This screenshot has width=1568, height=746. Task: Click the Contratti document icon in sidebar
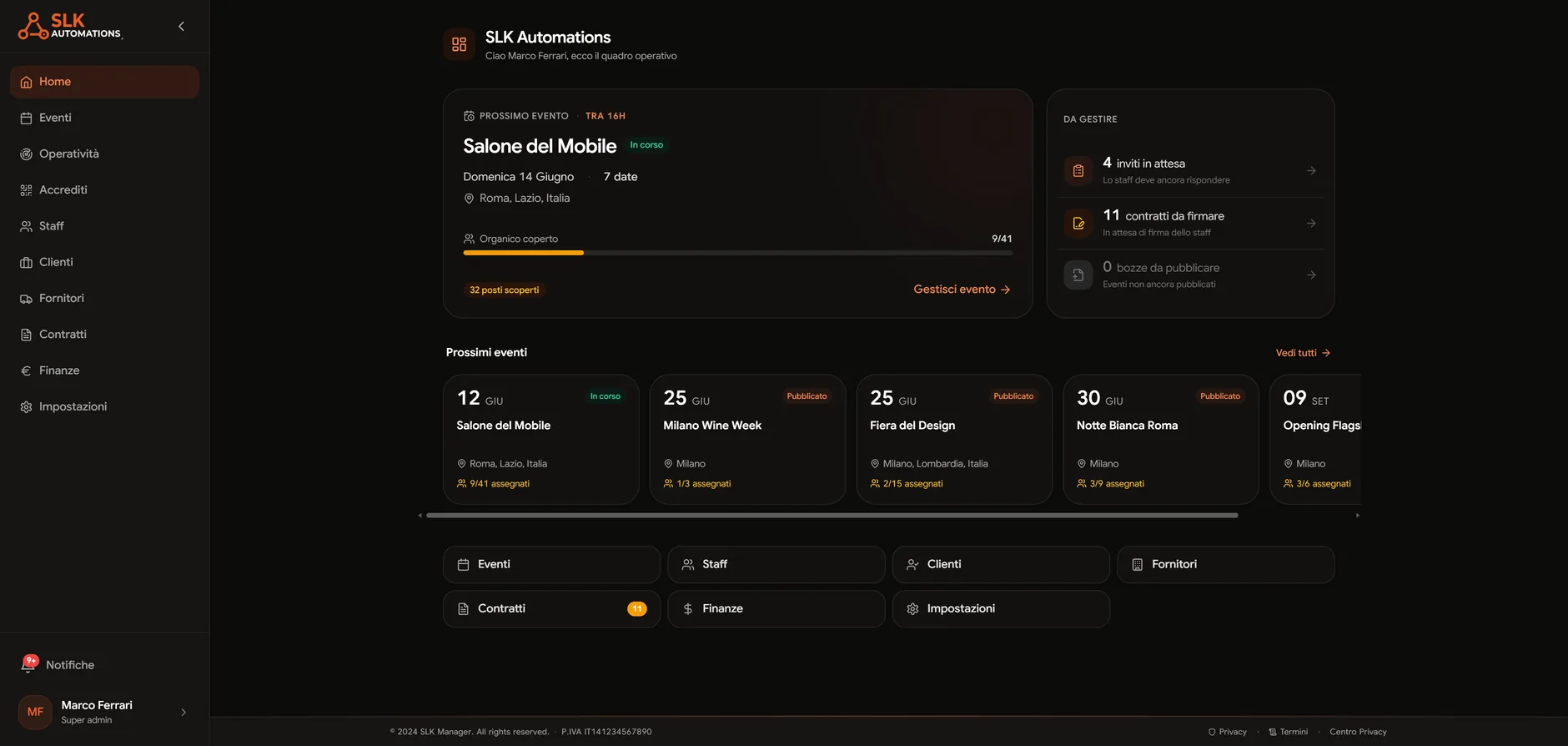click(26, 335)
